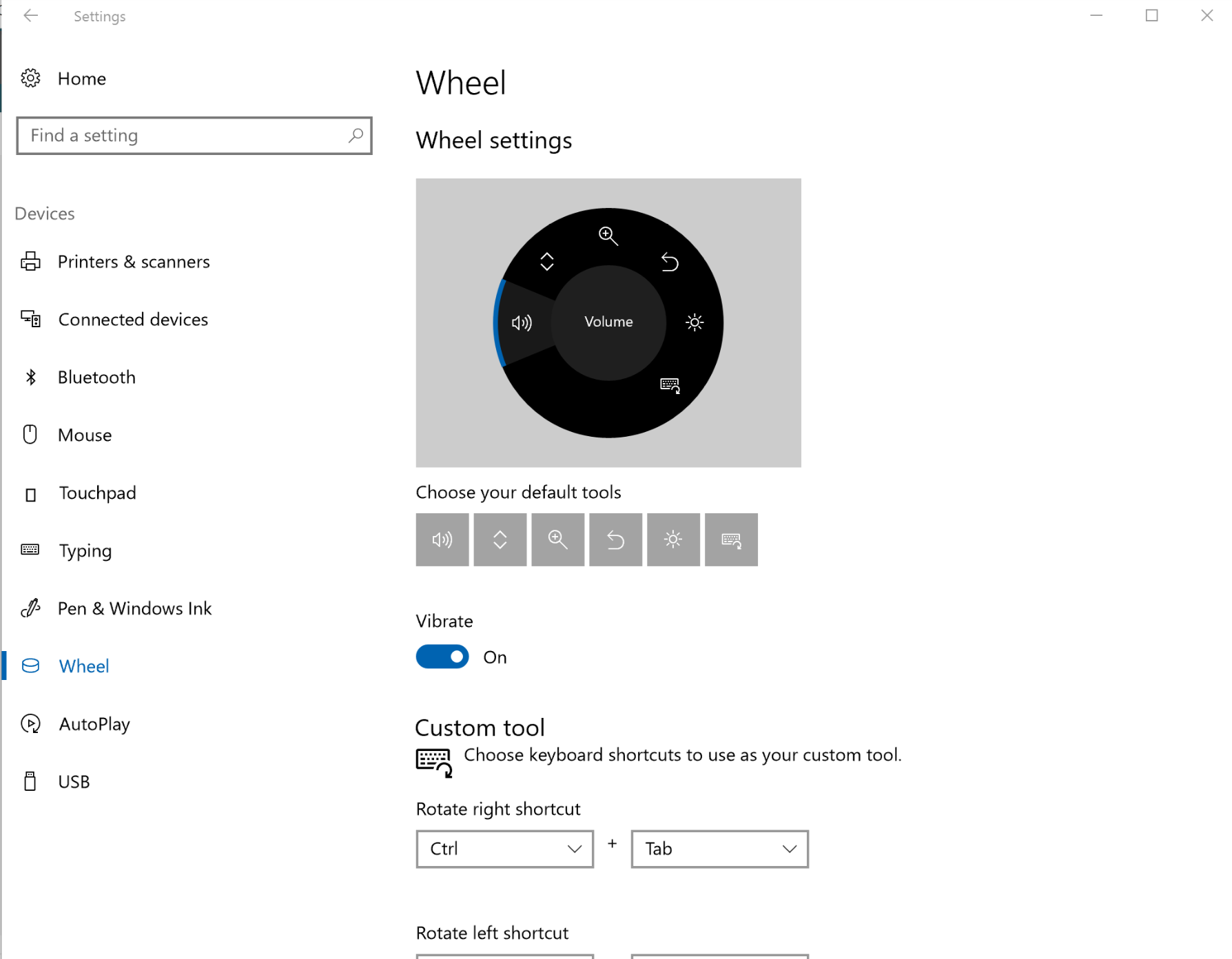This screenshot has height=959, width=1232.
Task: Select Undo tool in default tools row
Action: [616, 539]
